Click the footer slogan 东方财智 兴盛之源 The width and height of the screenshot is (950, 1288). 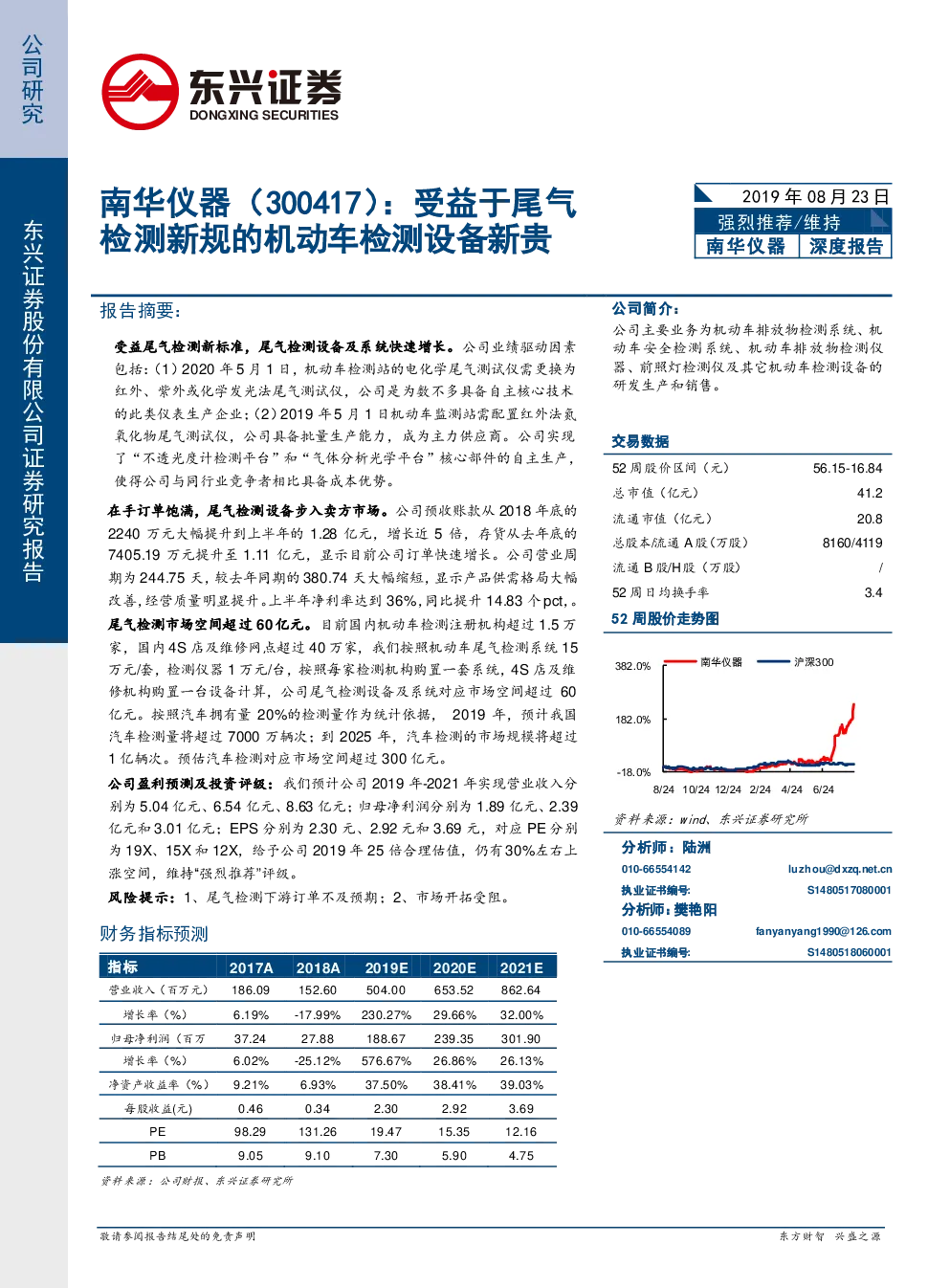829,1236
